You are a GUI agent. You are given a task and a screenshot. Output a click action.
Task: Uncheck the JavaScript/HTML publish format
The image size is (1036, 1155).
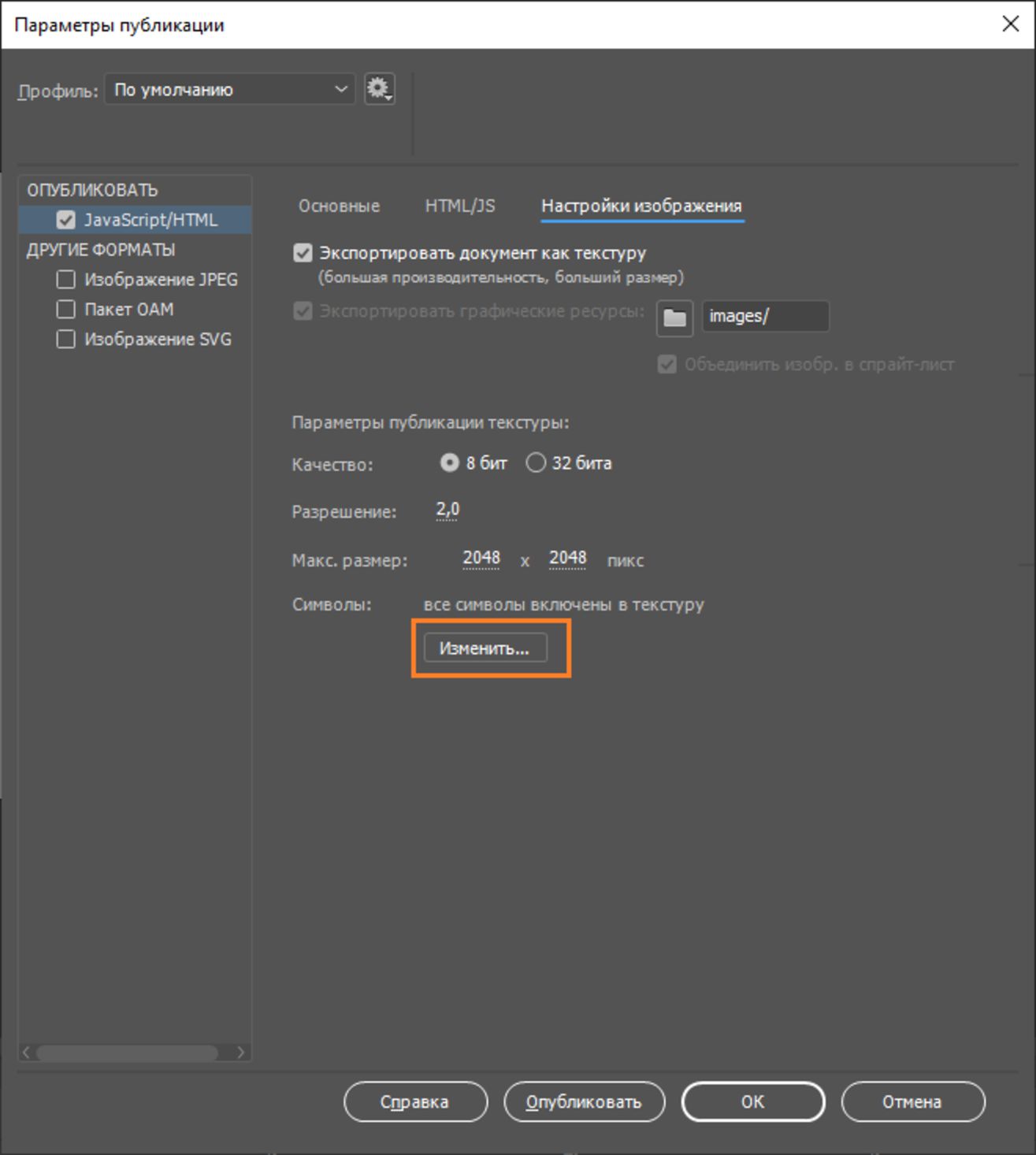point(66,221)
